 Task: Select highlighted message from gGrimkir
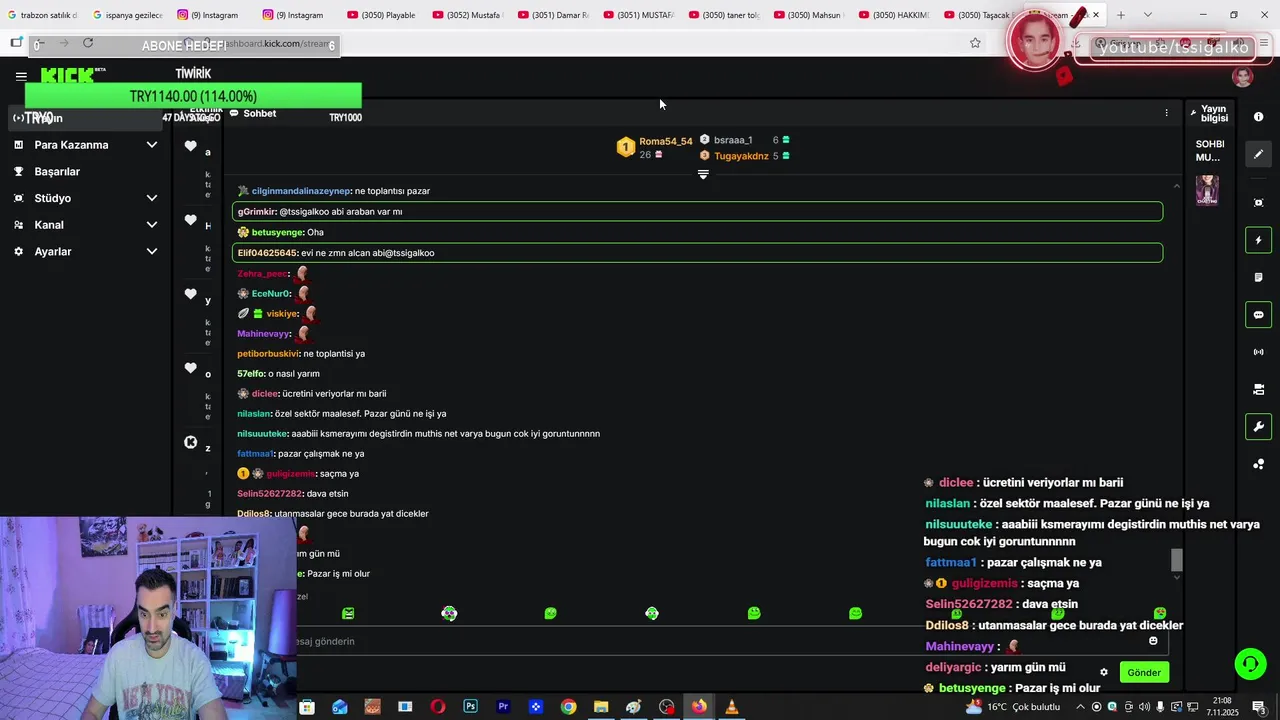697,211
